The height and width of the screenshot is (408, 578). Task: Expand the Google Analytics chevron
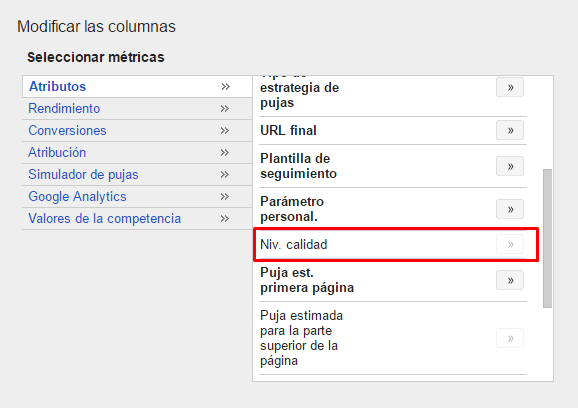225,196
